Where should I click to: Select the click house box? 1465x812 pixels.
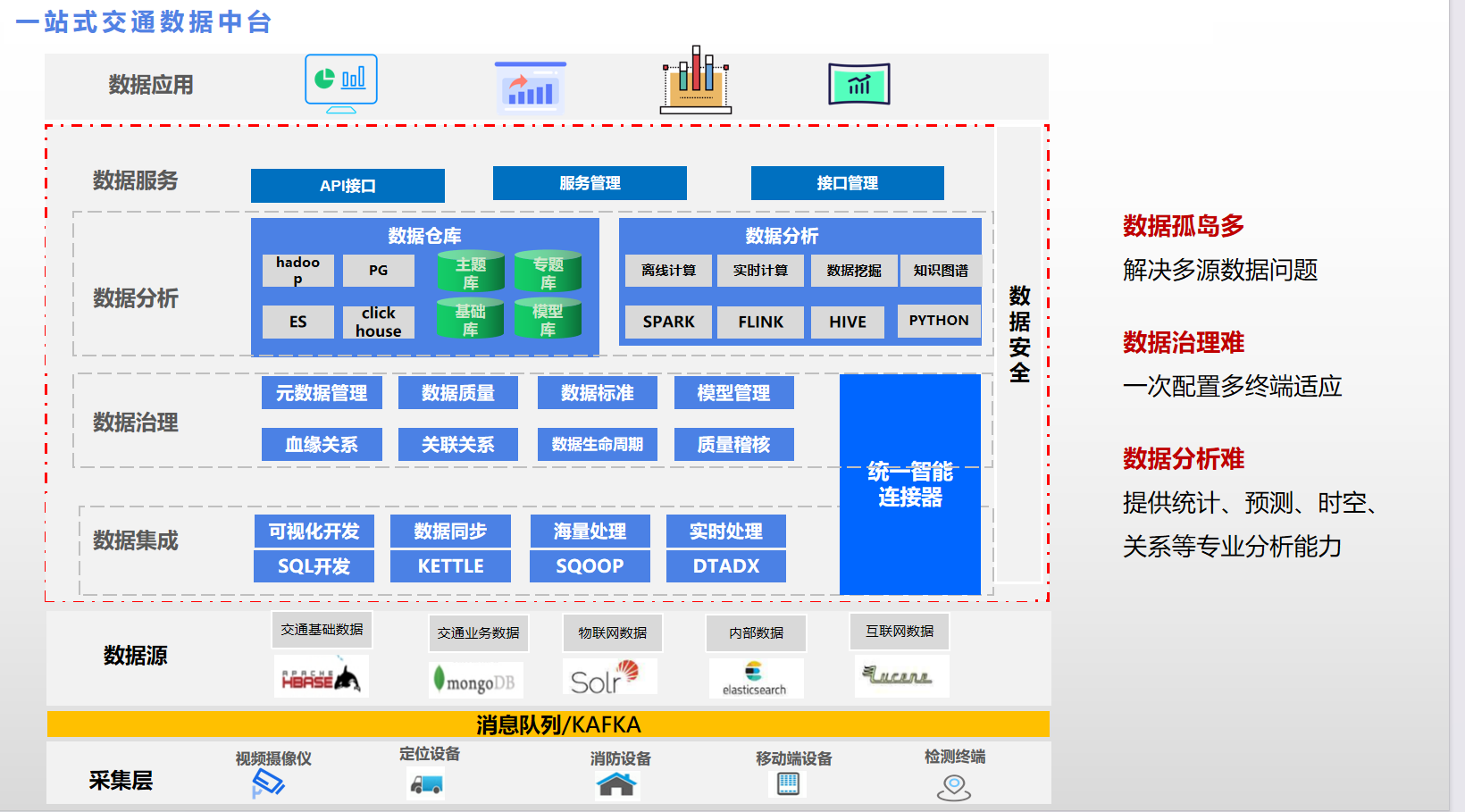coord(379,322)
